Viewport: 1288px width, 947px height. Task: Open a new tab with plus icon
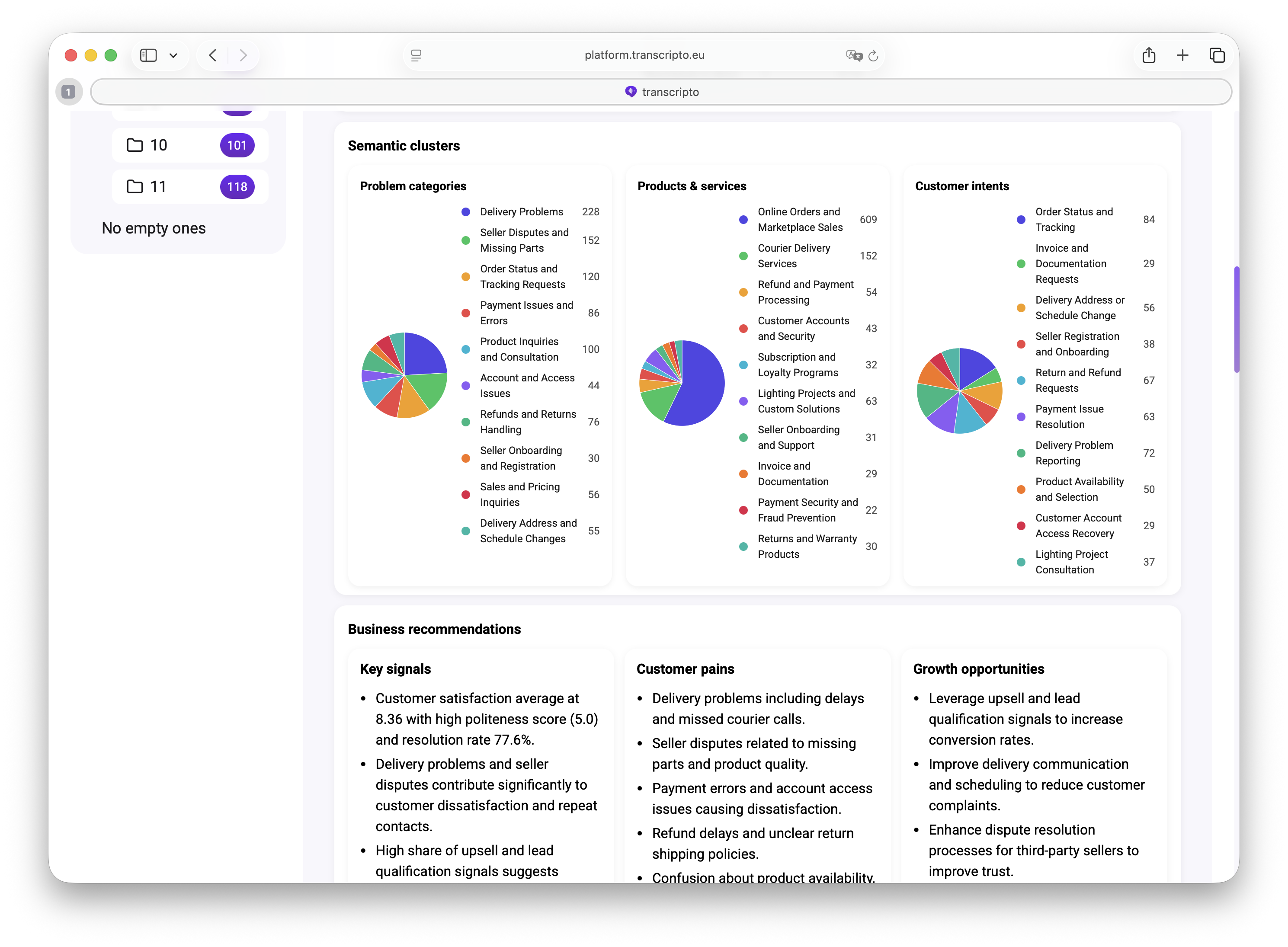1182,55
